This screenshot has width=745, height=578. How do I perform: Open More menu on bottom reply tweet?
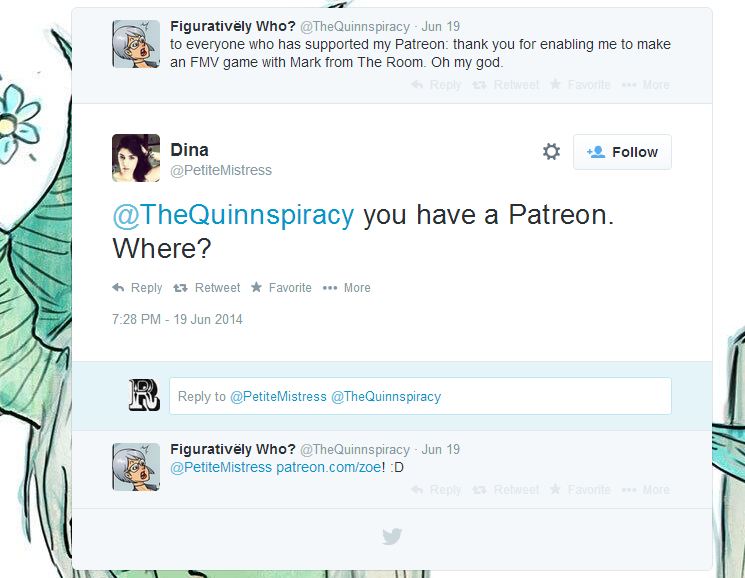[646, 490]
